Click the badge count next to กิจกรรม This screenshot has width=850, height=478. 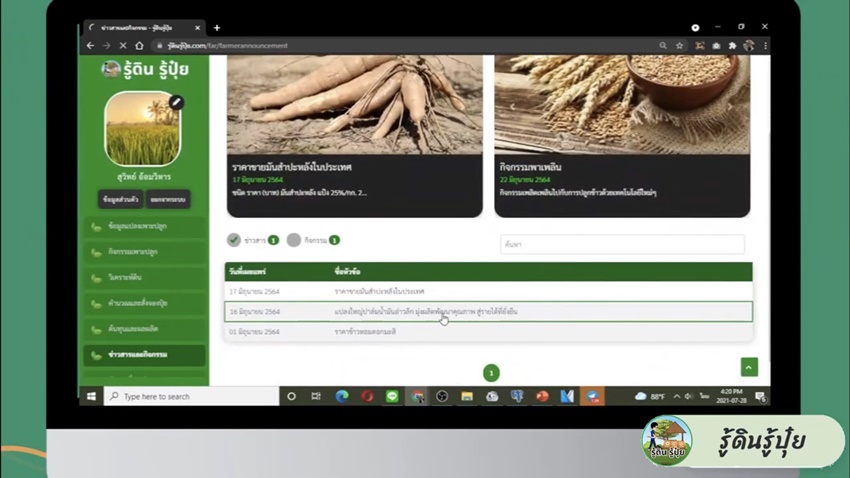(x=334, y=240)
